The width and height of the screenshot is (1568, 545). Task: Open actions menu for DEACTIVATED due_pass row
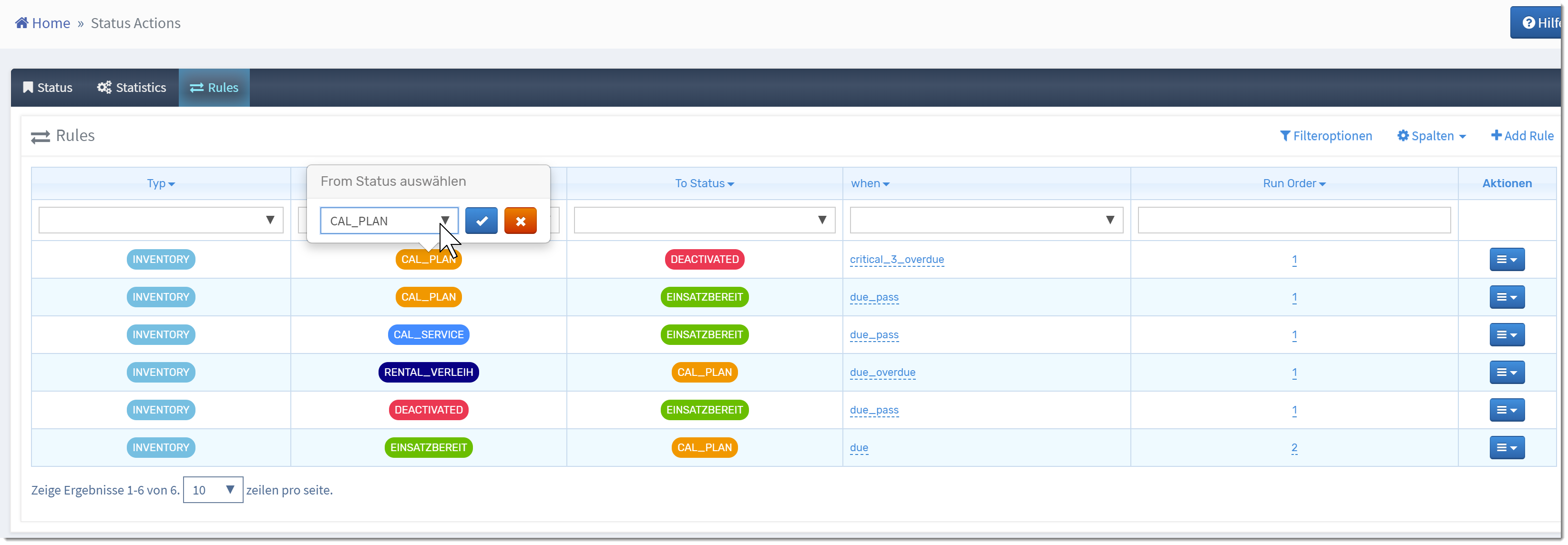(1507, 411)
